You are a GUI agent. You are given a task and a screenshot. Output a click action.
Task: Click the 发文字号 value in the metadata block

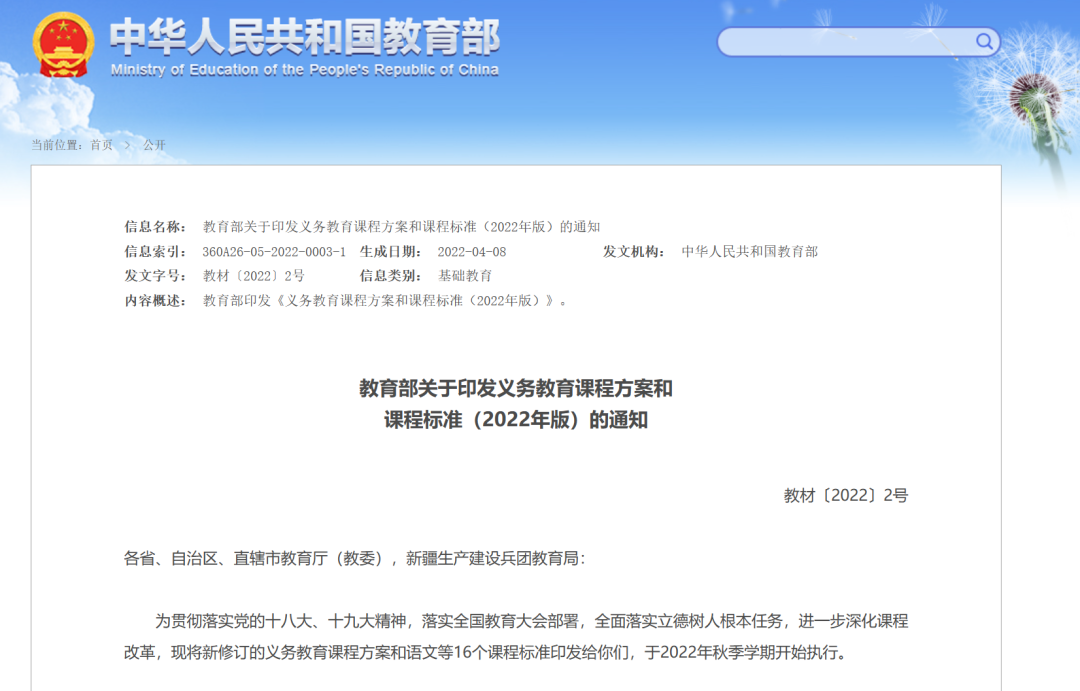coord(253,276)
